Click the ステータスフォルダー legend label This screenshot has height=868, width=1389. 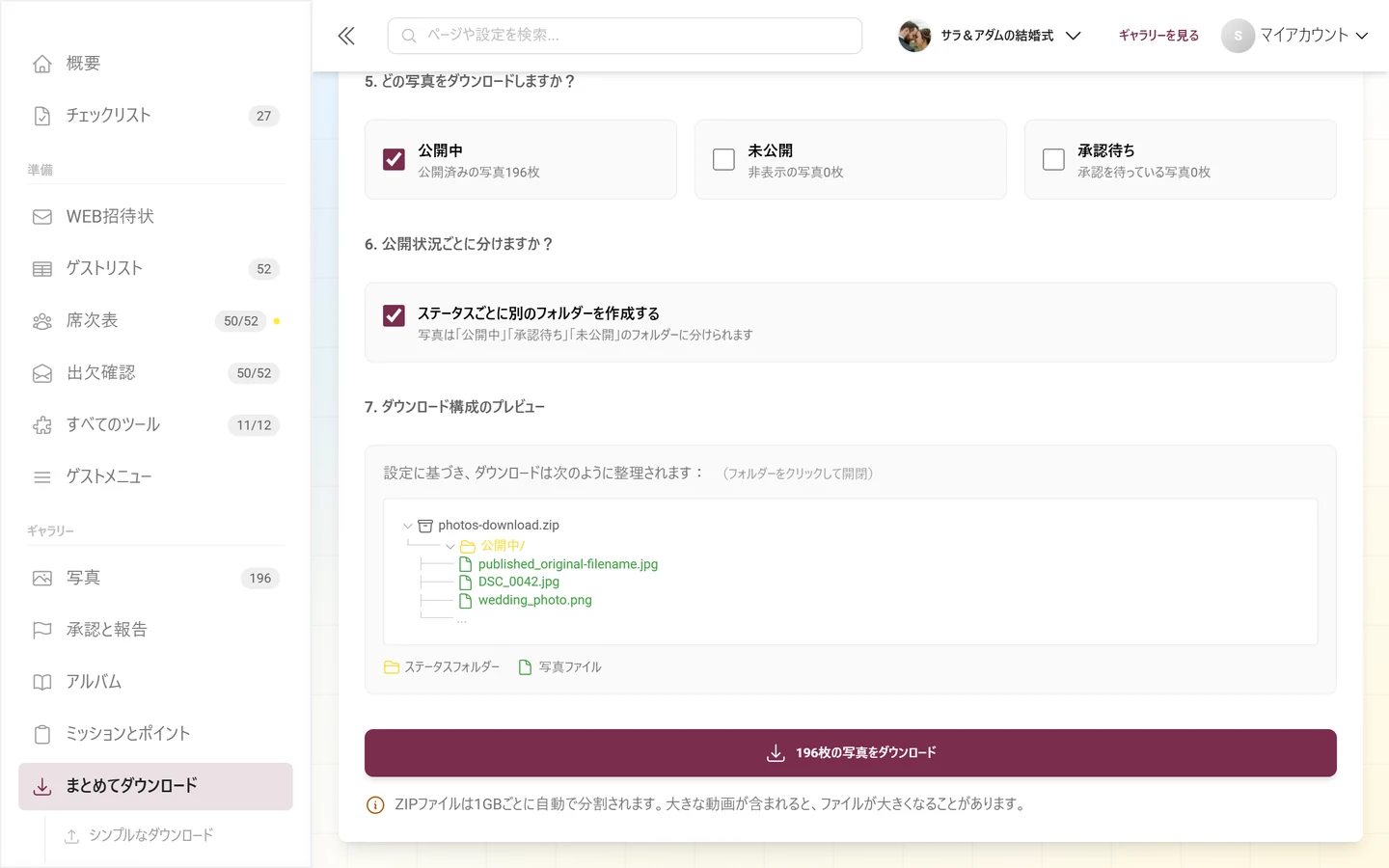[451, 667]
